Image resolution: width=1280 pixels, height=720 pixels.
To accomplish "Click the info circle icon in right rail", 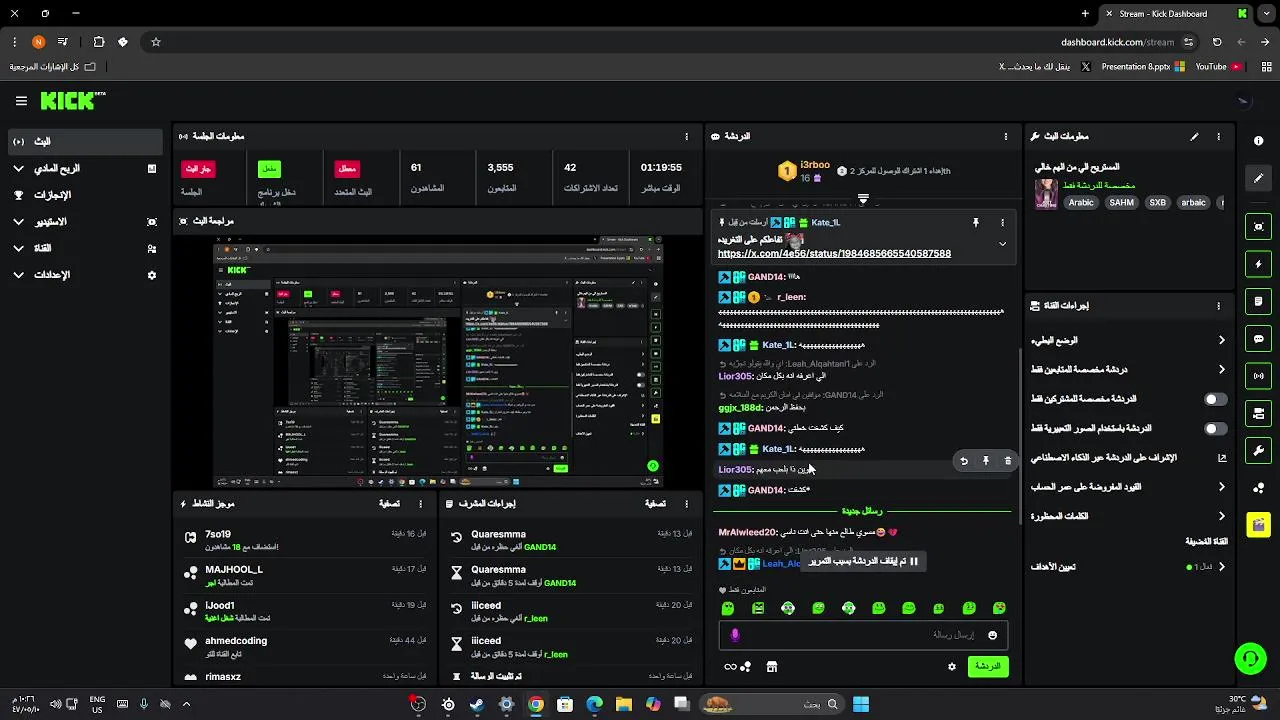I will pos(1258,141).
